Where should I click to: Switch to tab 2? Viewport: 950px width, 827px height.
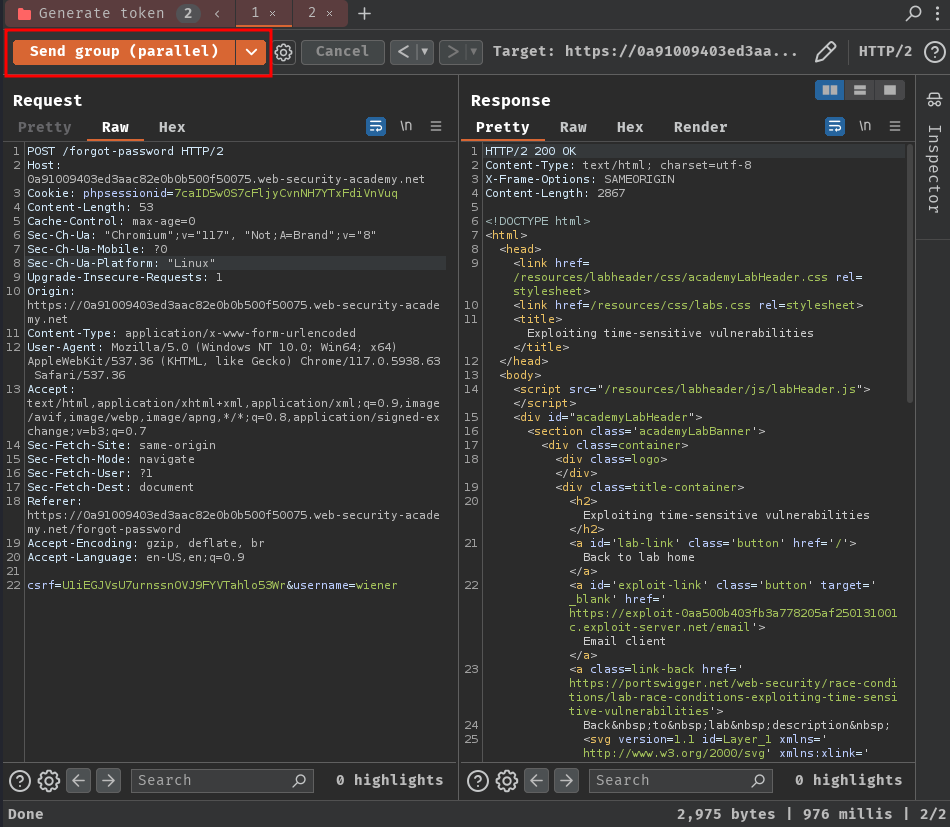312,13
